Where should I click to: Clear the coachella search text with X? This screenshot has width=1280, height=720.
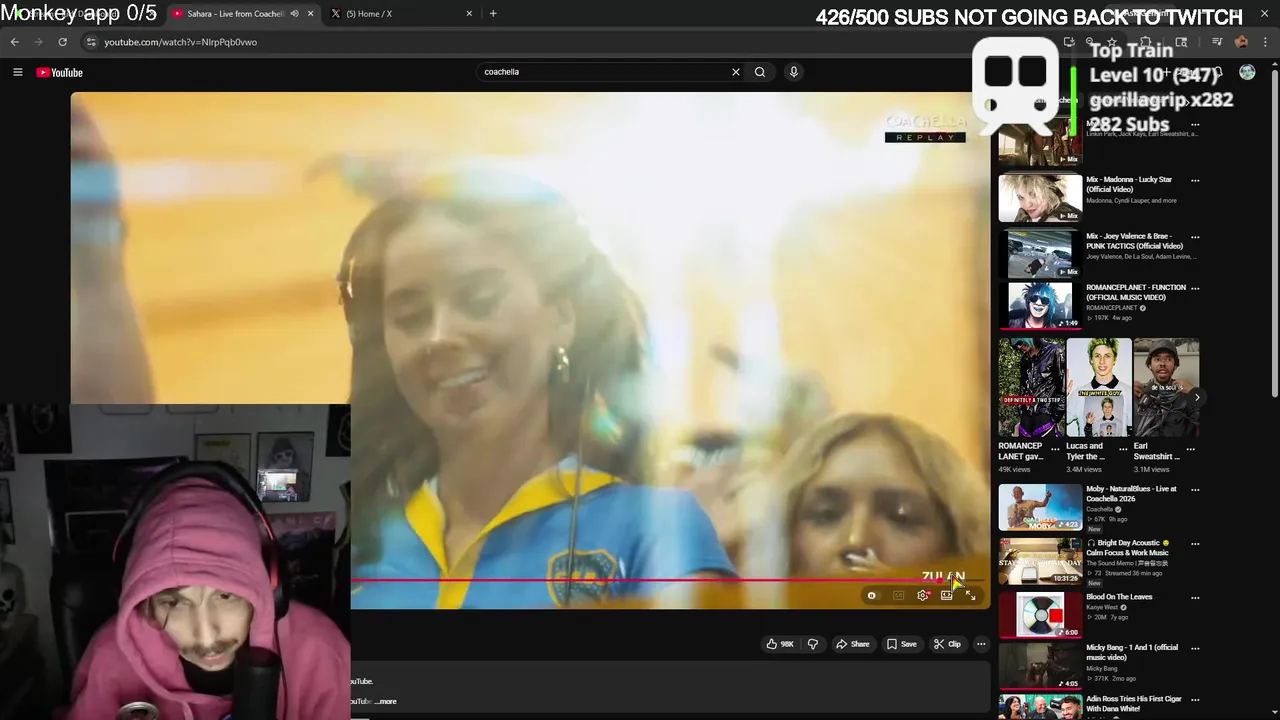point(736,72)
